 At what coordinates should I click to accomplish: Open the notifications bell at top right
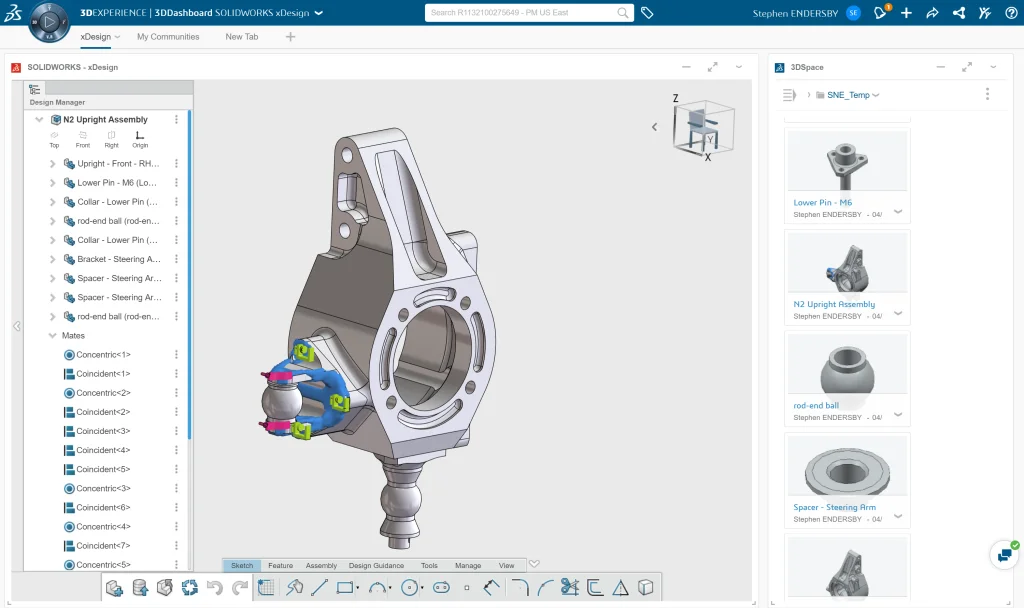[x=878, y=13]
